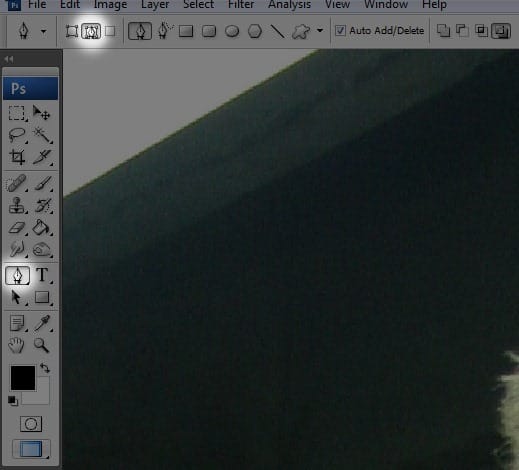This screenshot has height=470, width=519.
Task: Toggle the Auto Add/Delete checkbox
Action: click(x=340, y=31)
